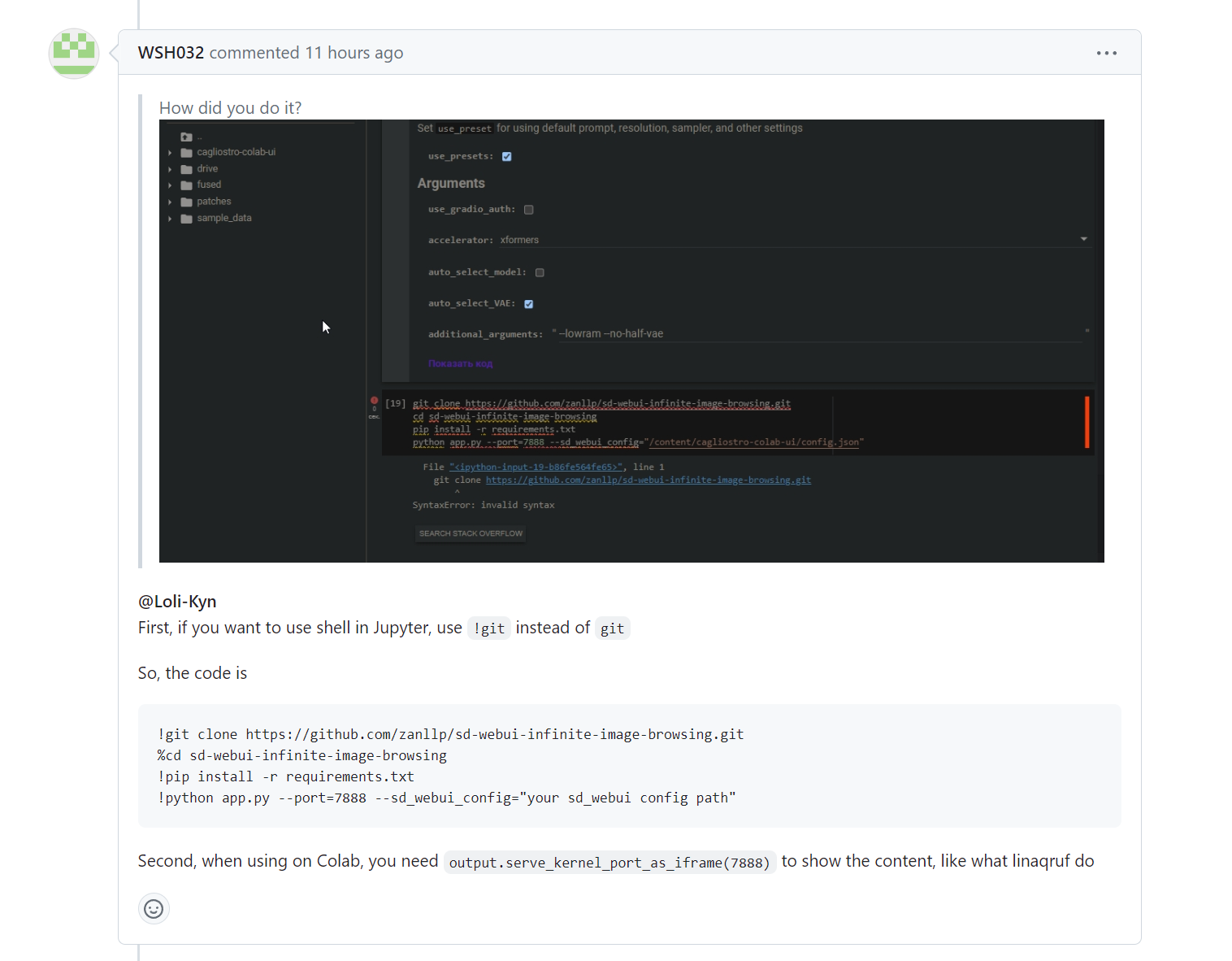Viewport: 1232px width, 961px height.
Task: Click the ipython-input-19 traceback link
Action: (x=536, y=467)
